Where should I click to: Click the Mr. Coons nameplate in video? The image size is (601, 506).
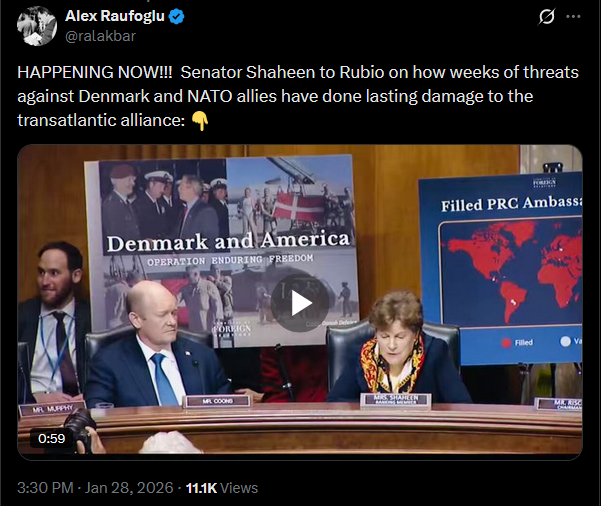(x=217, y=401)
